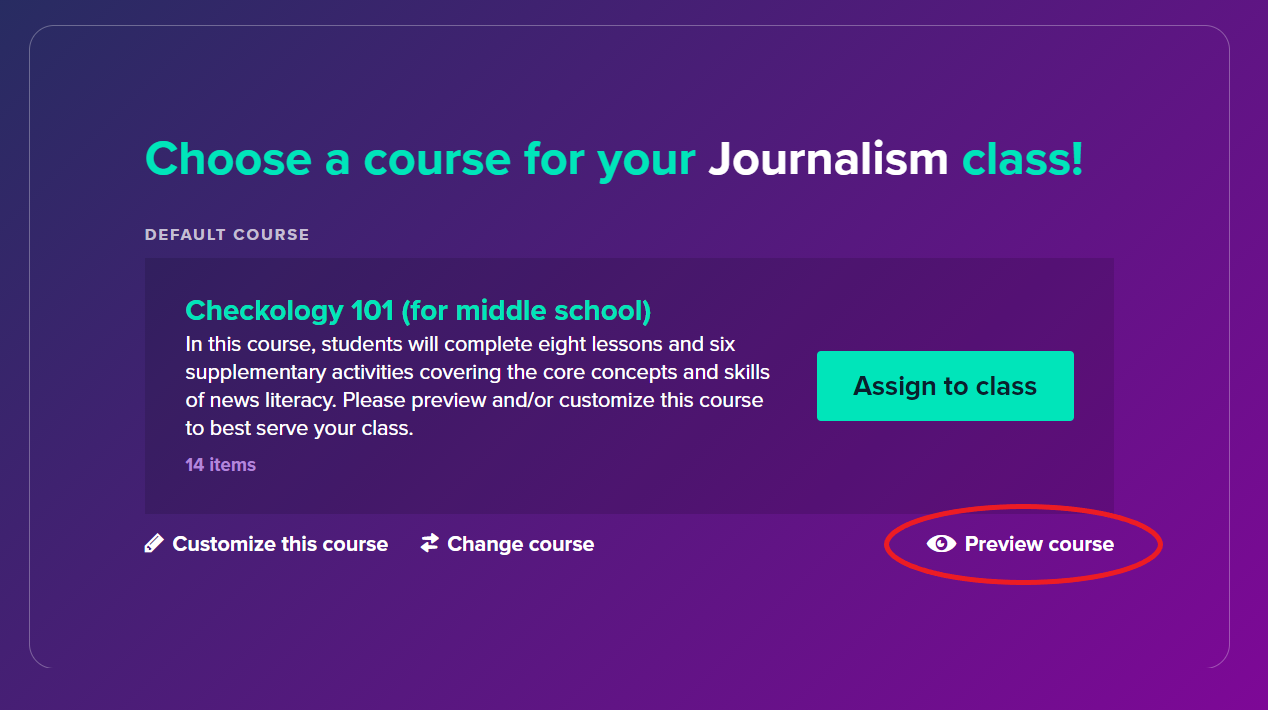Click the swap arrows icon for Change course
The height and width of the screenshot is (710, 1268).
coord(430,543)
